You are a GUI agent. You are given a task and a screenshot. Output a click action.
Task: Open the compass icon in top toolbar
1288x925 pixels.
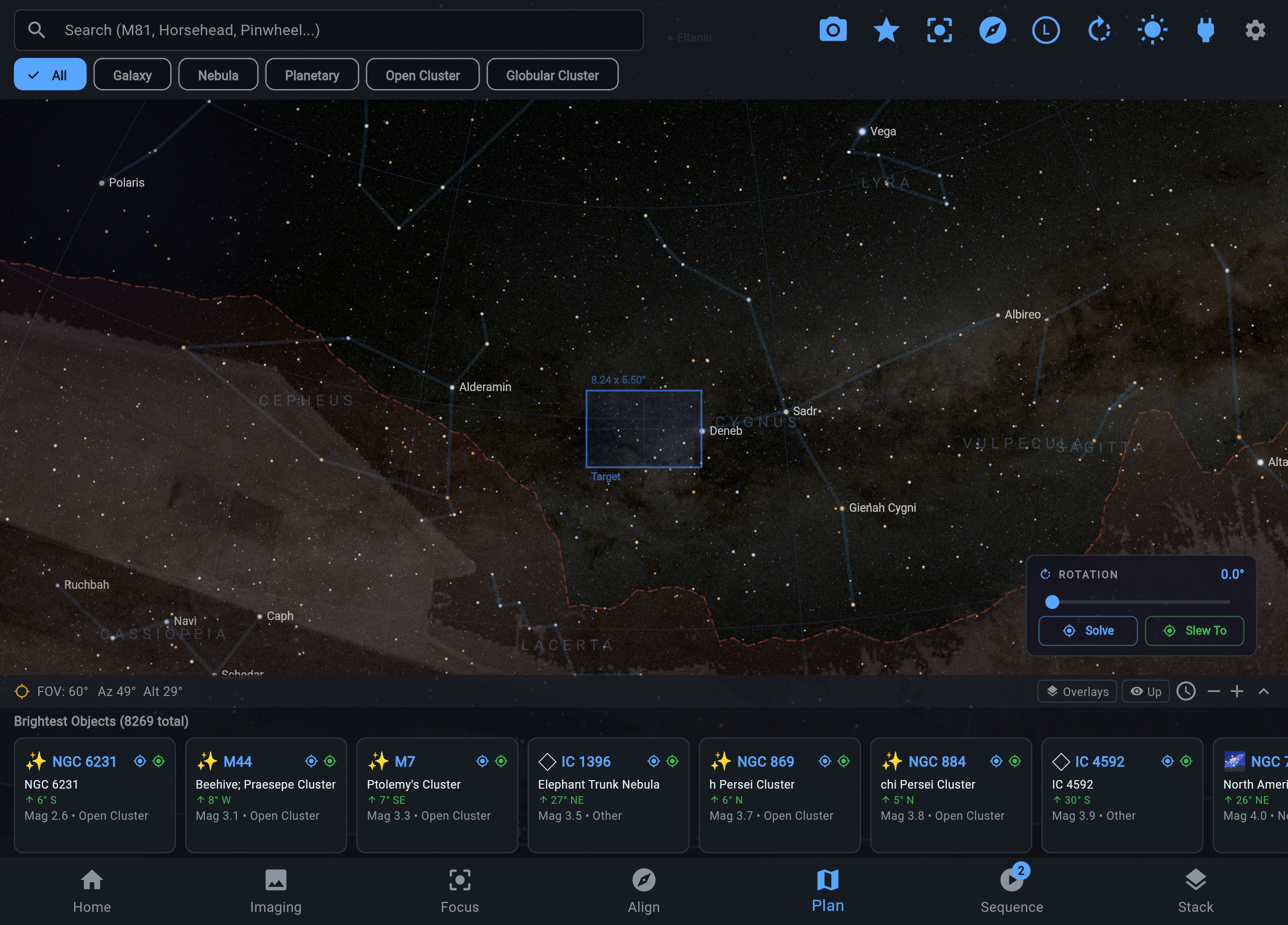tap(992, 30)
